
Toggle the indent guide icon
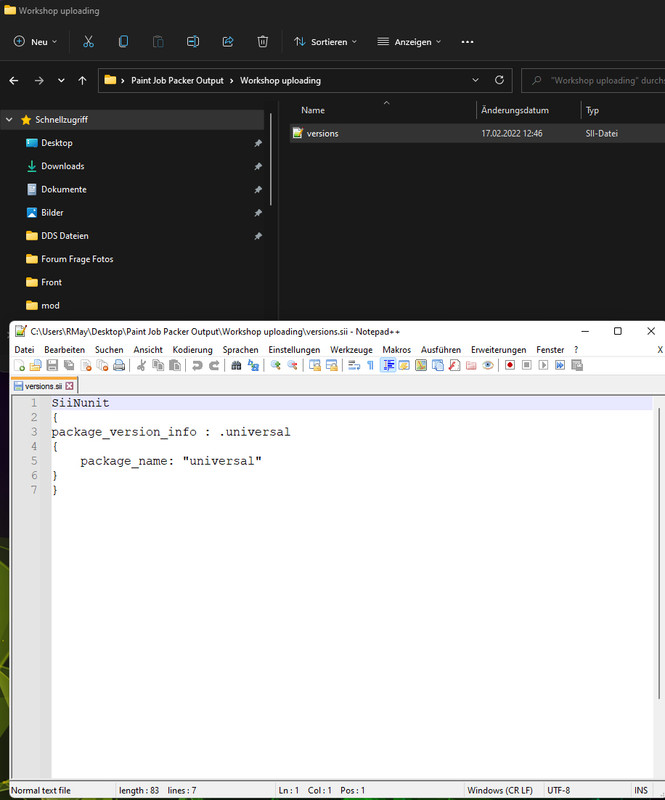pos(388,365)
